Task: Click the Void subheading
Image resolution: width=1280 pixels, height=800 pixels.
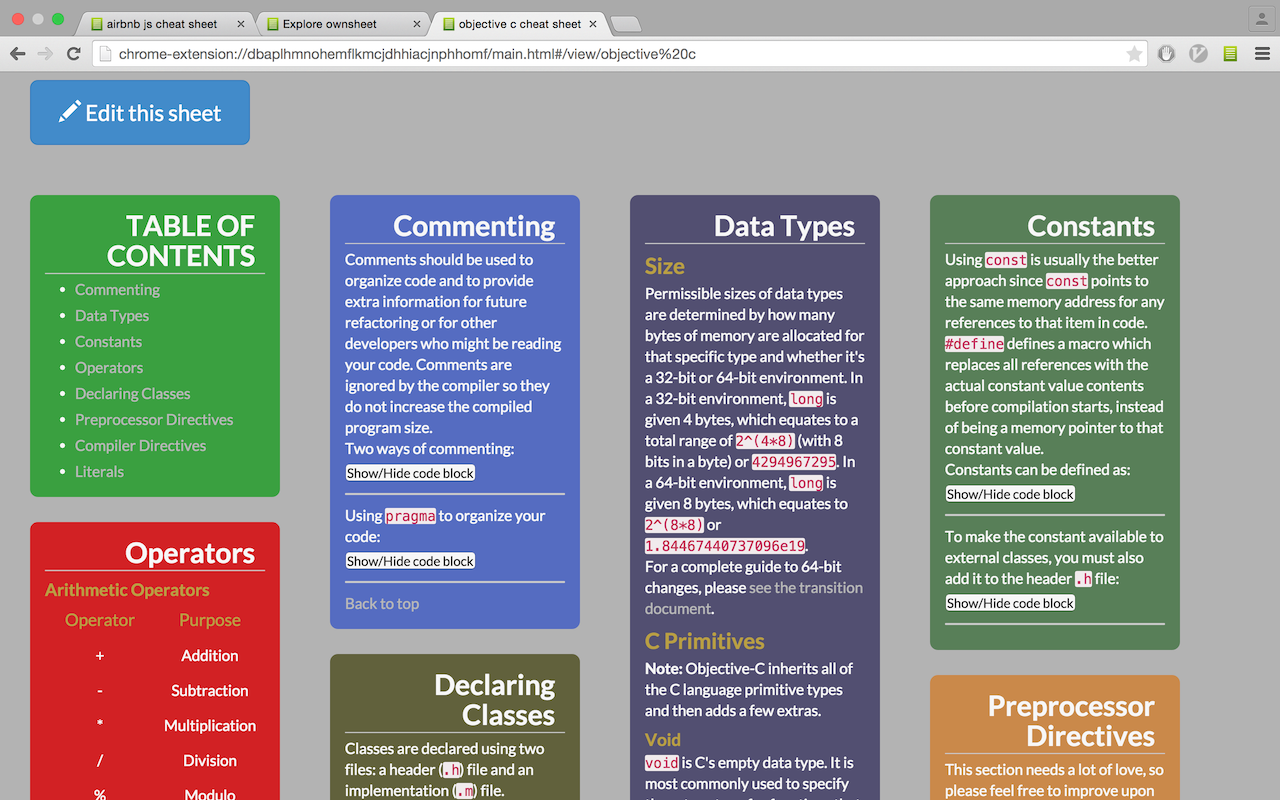Action: tap(662, 740)
